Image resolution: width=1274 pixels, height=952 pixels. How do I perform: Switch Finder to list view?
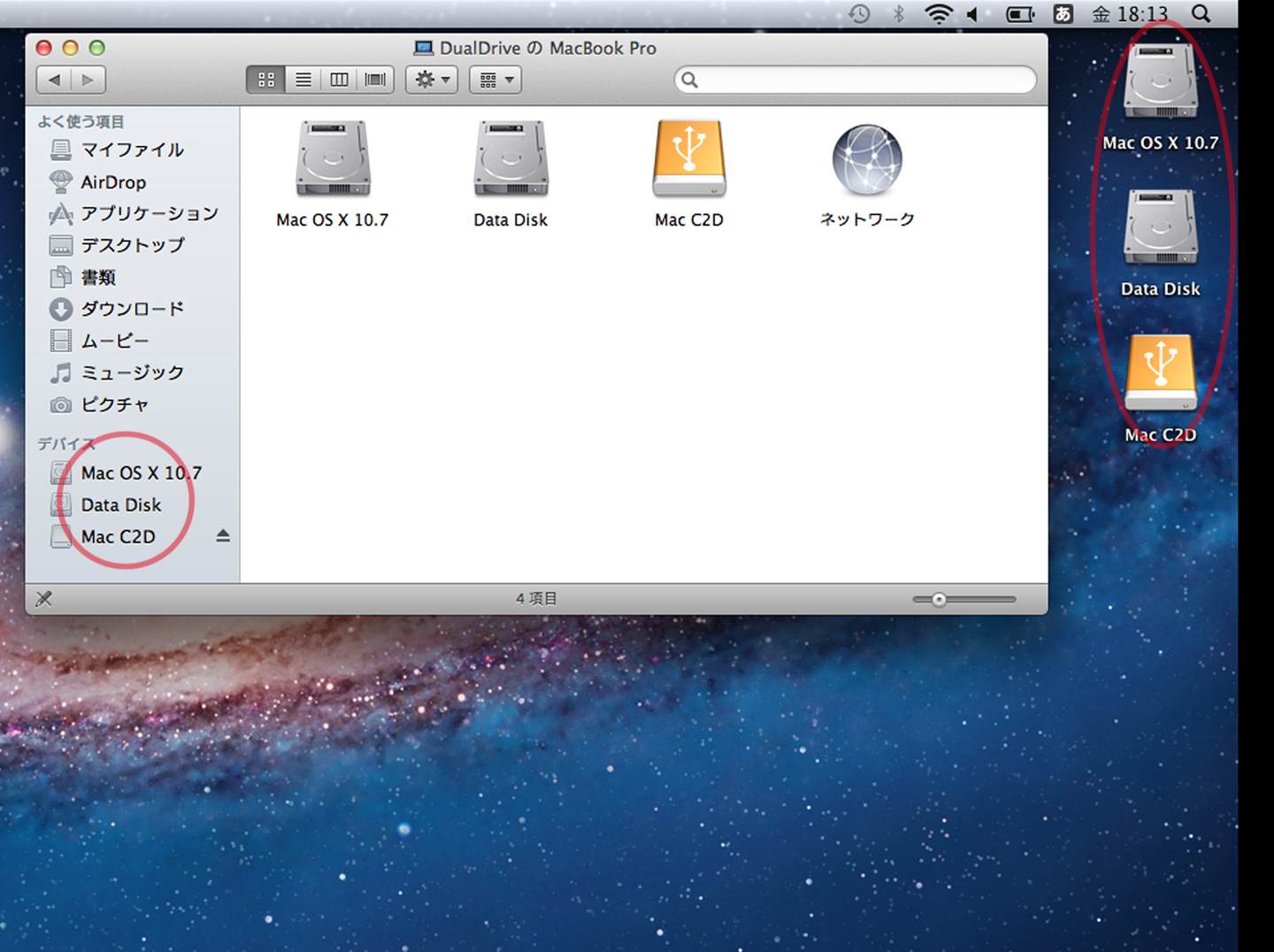[303, 80]
